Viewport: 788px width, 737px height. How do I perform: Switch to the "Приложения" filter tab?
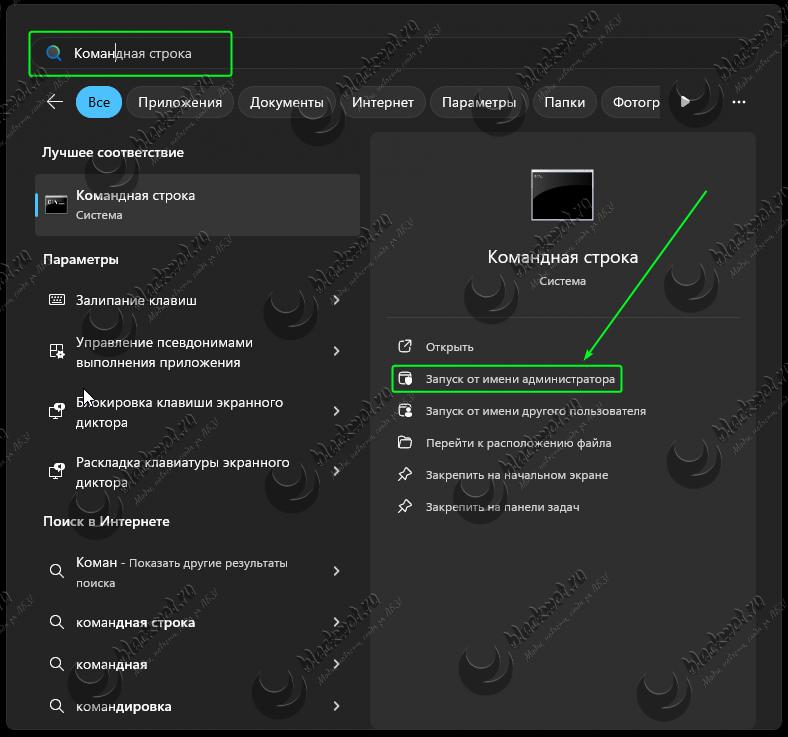[180, 102]
